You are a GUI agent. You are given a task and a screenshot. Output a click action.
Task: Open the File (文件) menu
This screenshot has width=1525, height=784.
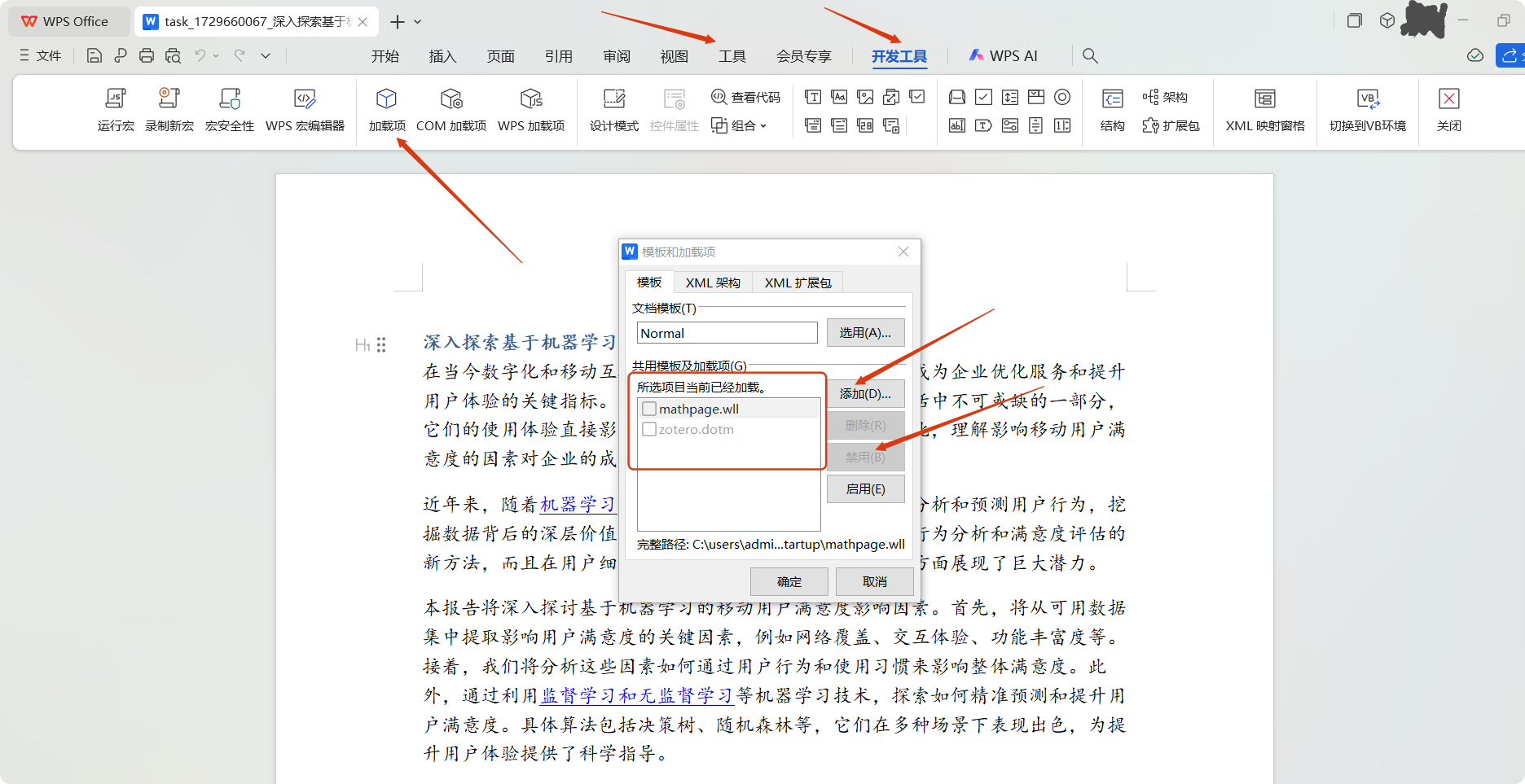[x=41, y=55]
